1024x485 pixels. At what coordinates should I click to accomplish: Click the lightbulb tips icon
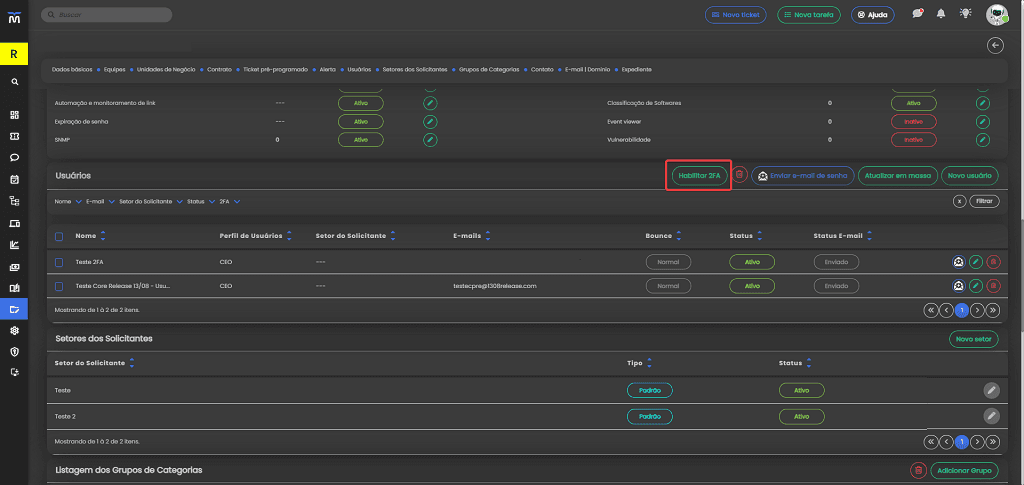click(965, 14)
